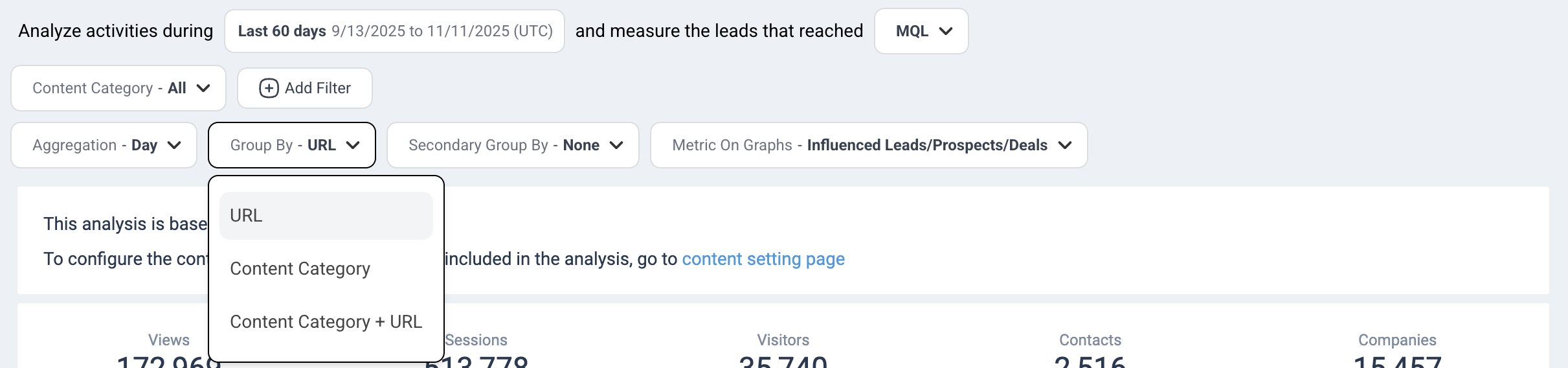Screen dimensions: 1568x368
Task: Click the Content Category filter chevron
Action: [203, 88]
